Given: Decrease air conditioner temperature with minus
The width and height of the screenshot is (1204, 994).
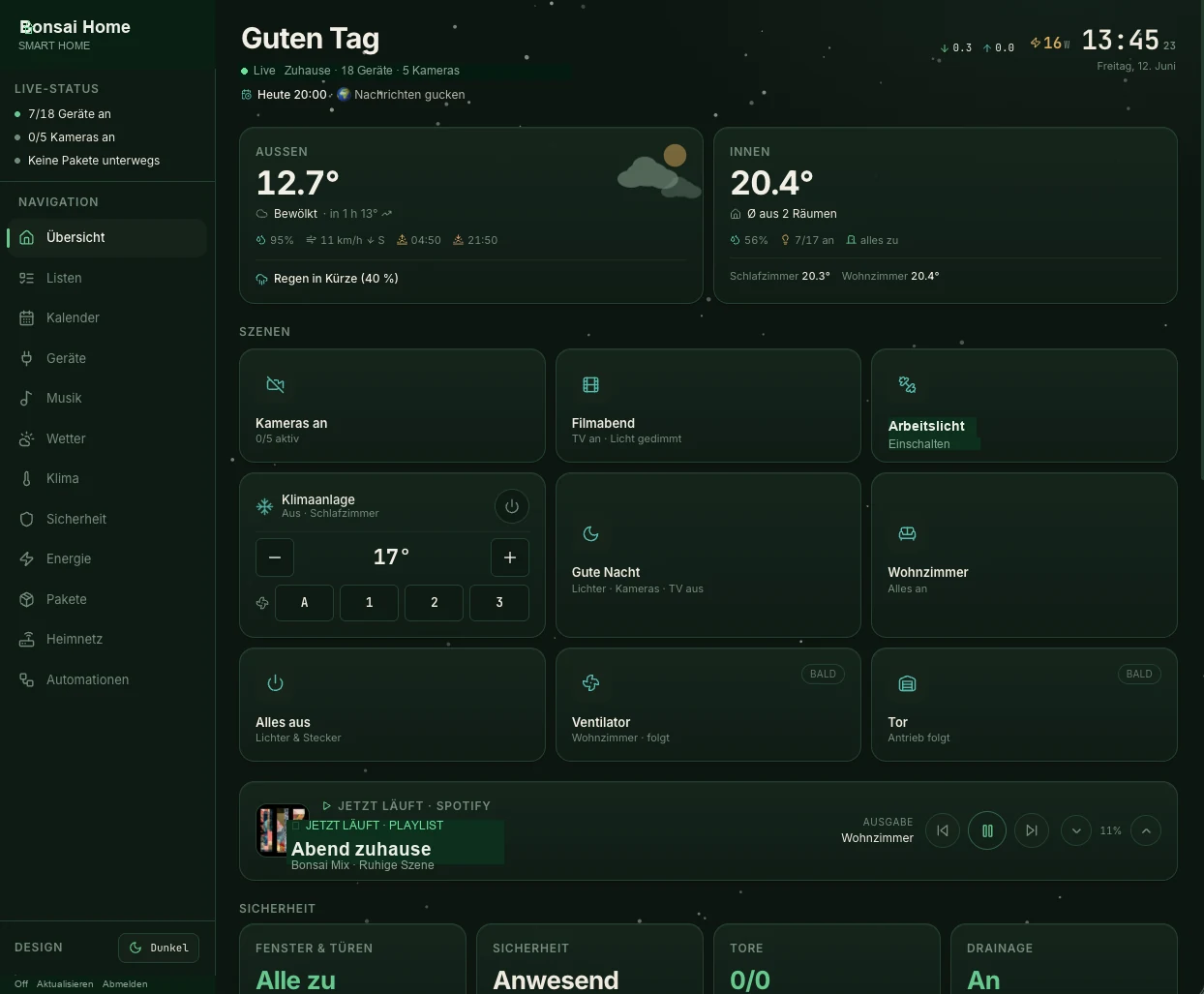Looking at the screenshot, I should pyautogui.click(x=275, y=557).
